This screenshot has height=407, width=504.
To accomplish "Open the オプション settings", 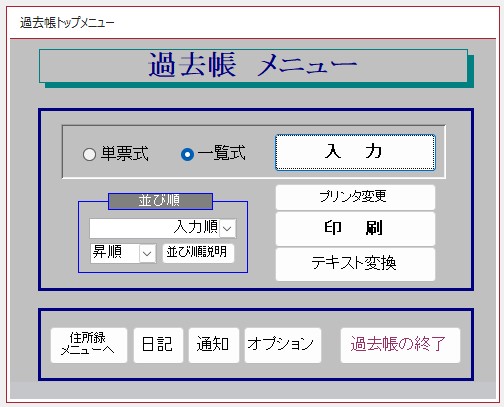I will (x=283, y=345).
